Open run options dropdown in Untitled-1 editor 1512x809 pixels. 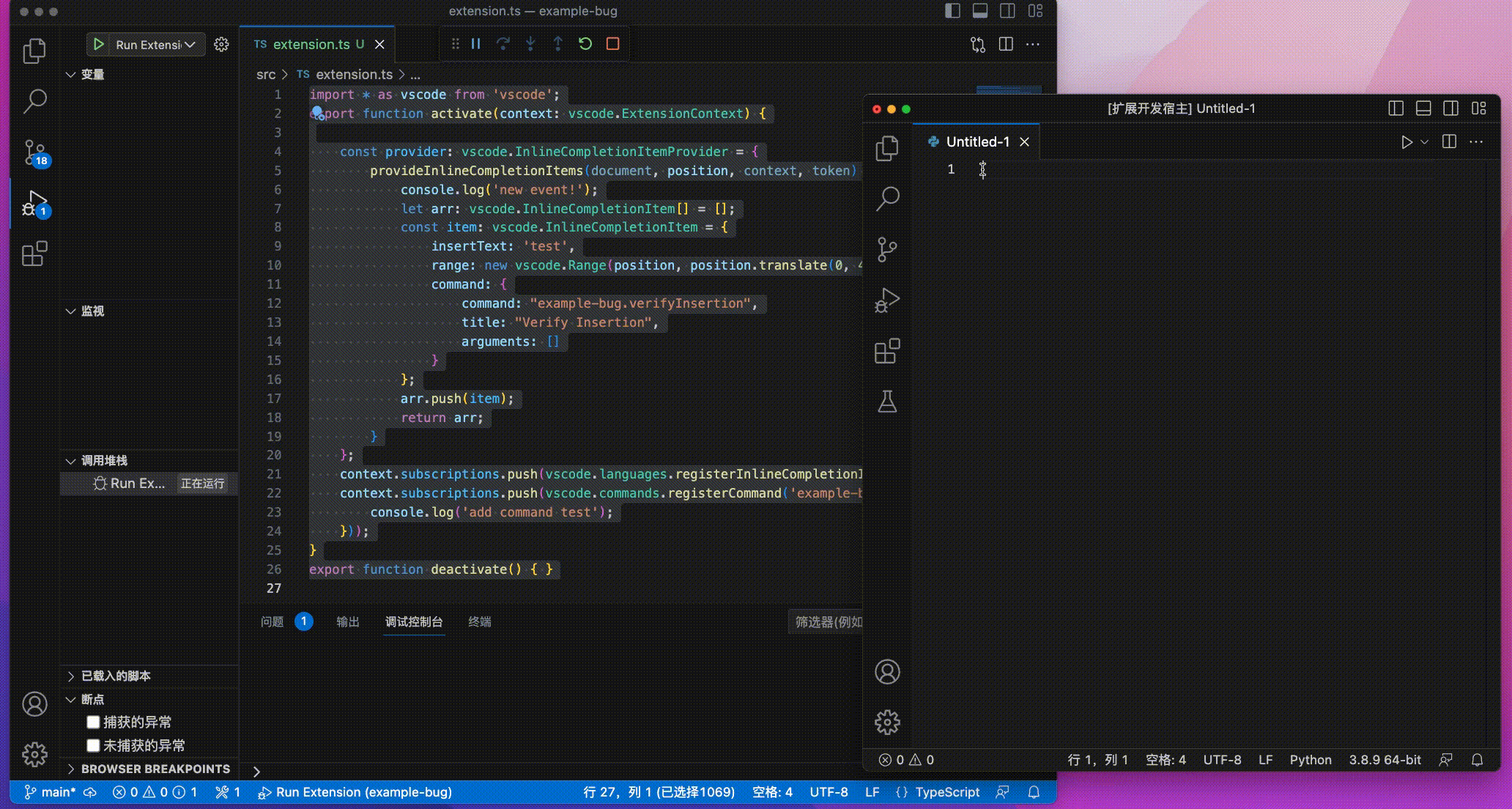(1425, 142)
